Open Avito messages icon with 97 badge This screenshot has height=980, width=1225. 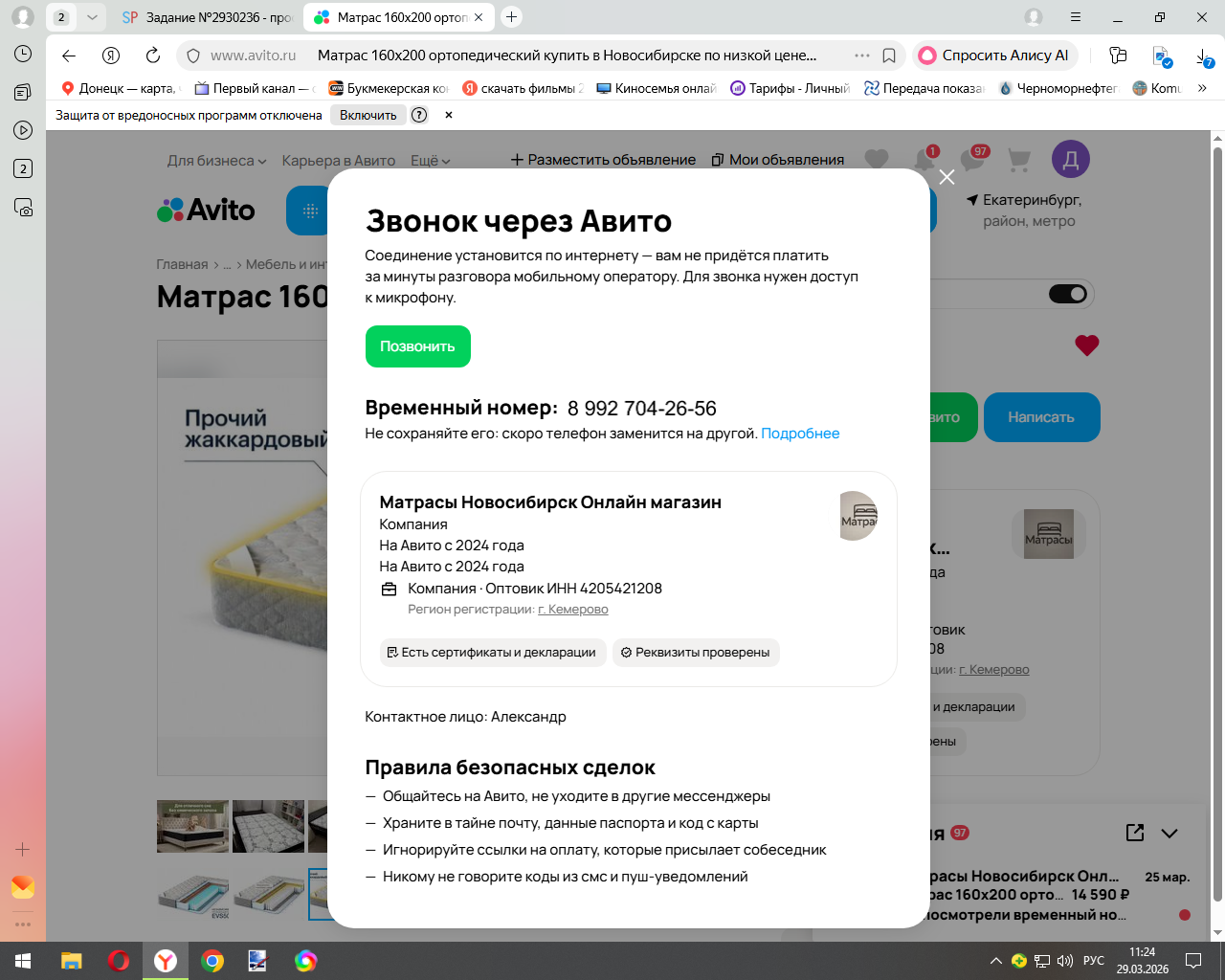[974, 159]
